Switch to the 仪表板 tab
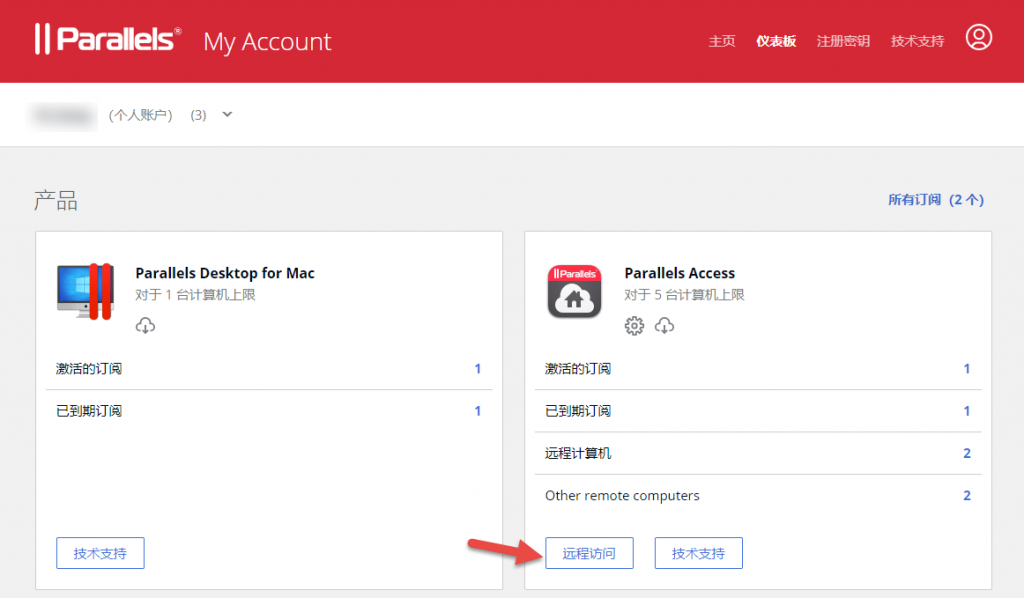 pos(776,40)
